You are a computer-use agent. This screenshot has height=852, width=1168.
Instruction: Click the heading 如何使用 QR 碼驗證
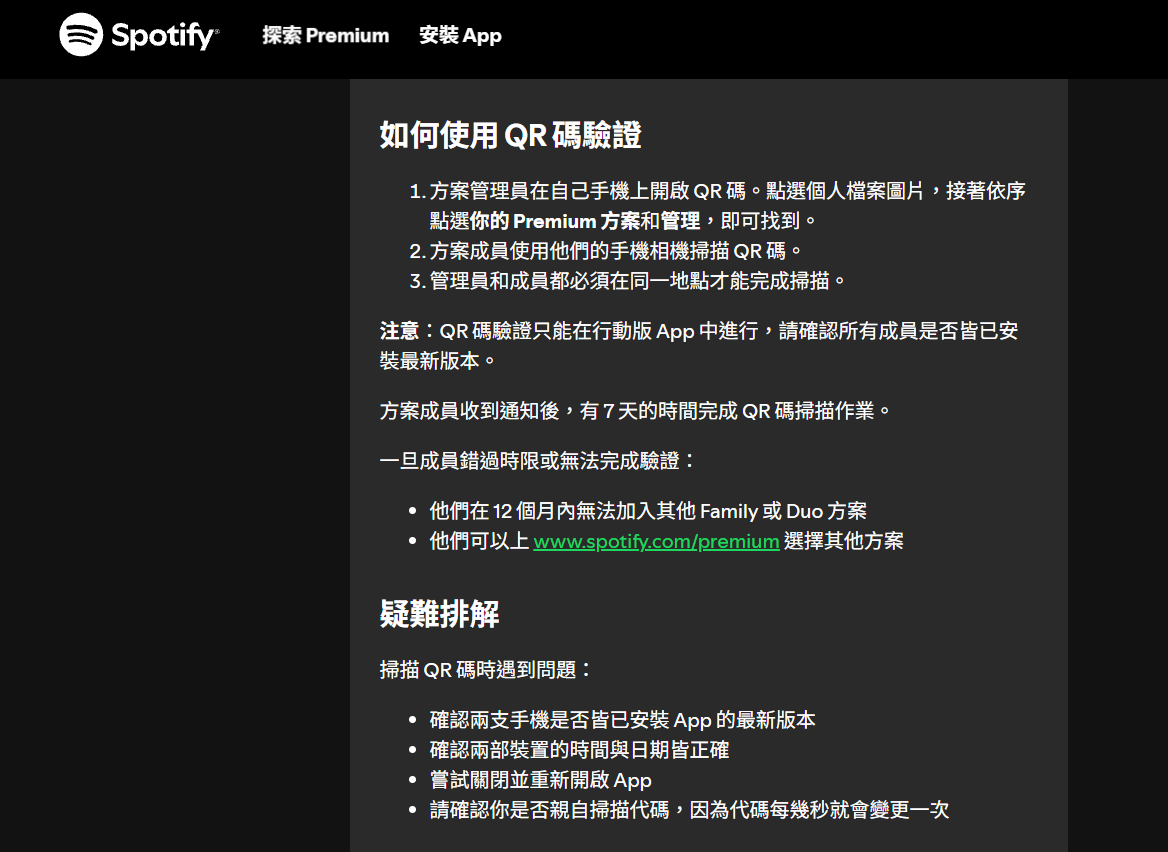[x=510, y=135]
